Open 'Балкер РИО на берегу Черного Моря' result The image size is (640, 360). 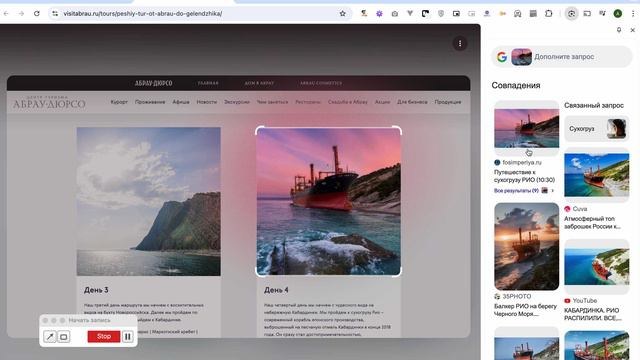click(525, 310)
